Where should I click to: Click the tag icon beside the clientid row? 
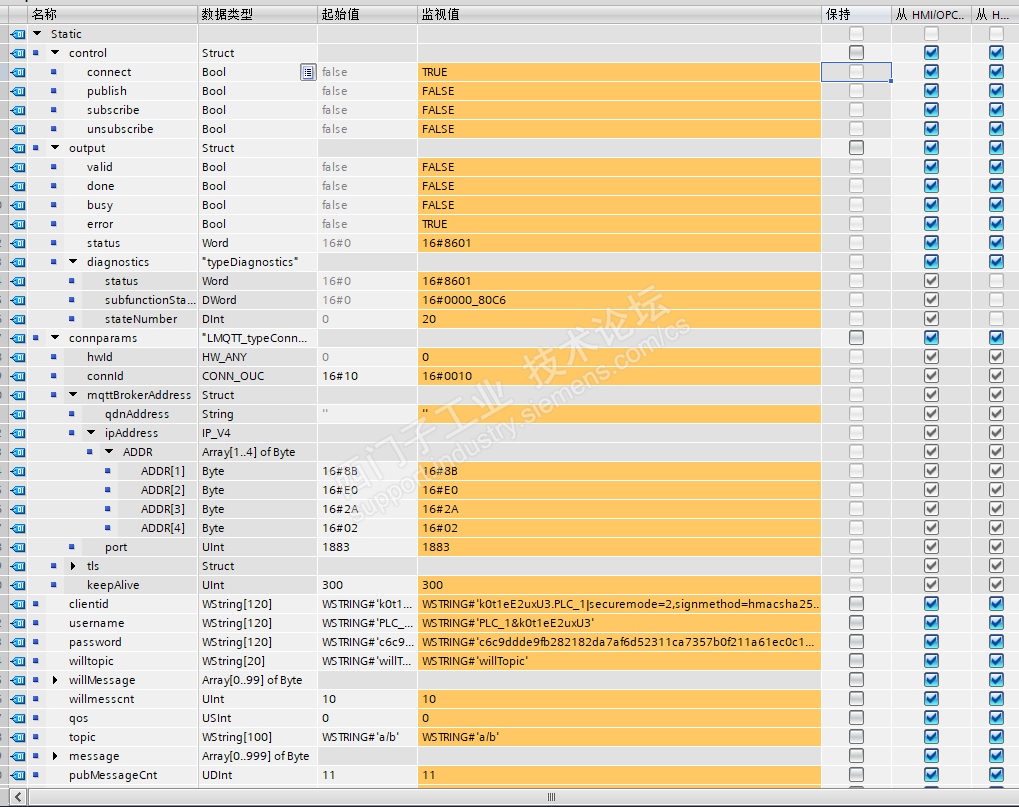18,604
